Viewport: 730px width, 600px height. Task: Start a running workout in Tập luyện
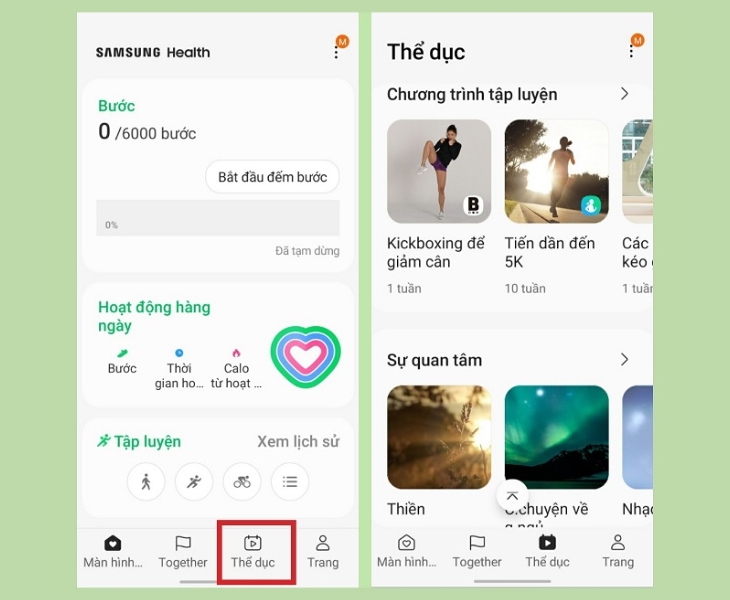pyautogui.click(x=194, y=482)
